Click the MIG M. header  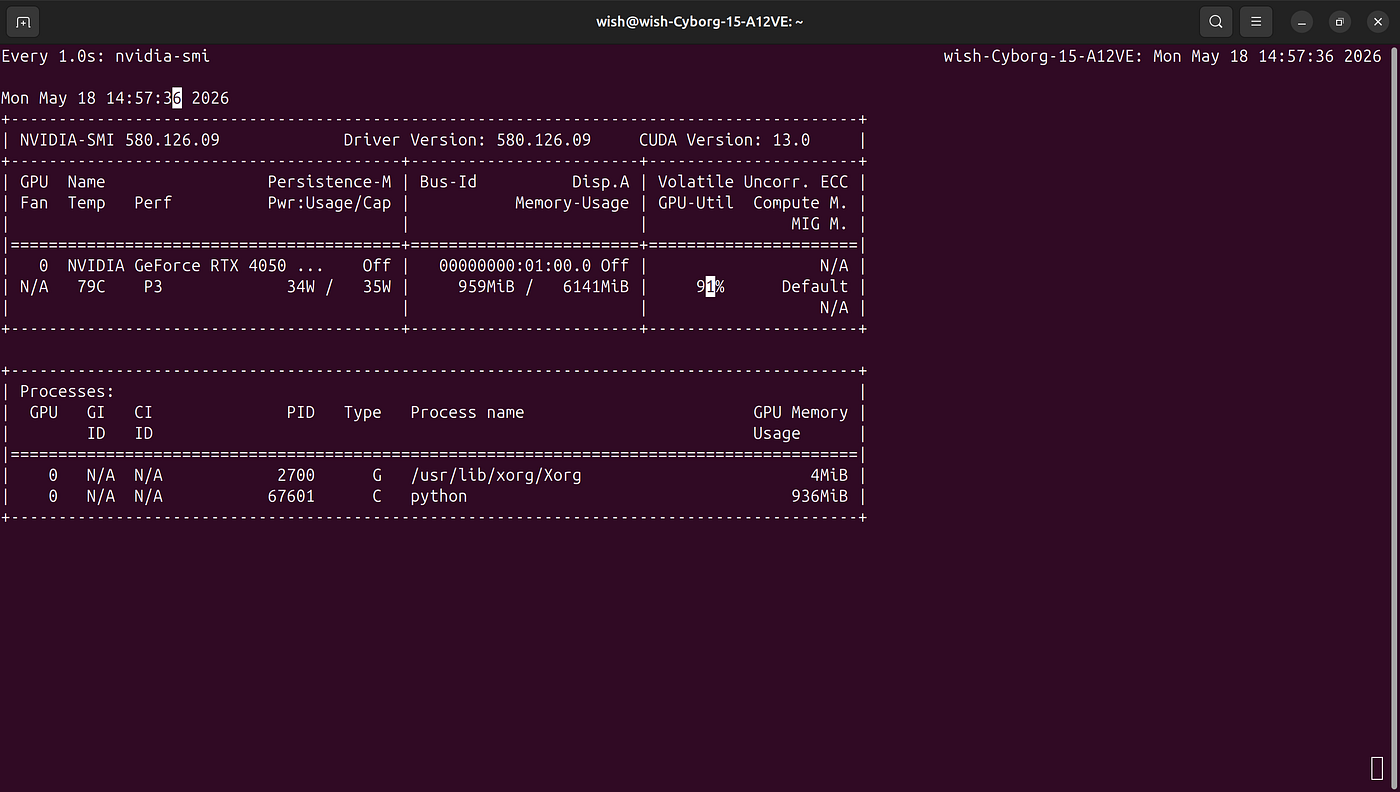819,224
